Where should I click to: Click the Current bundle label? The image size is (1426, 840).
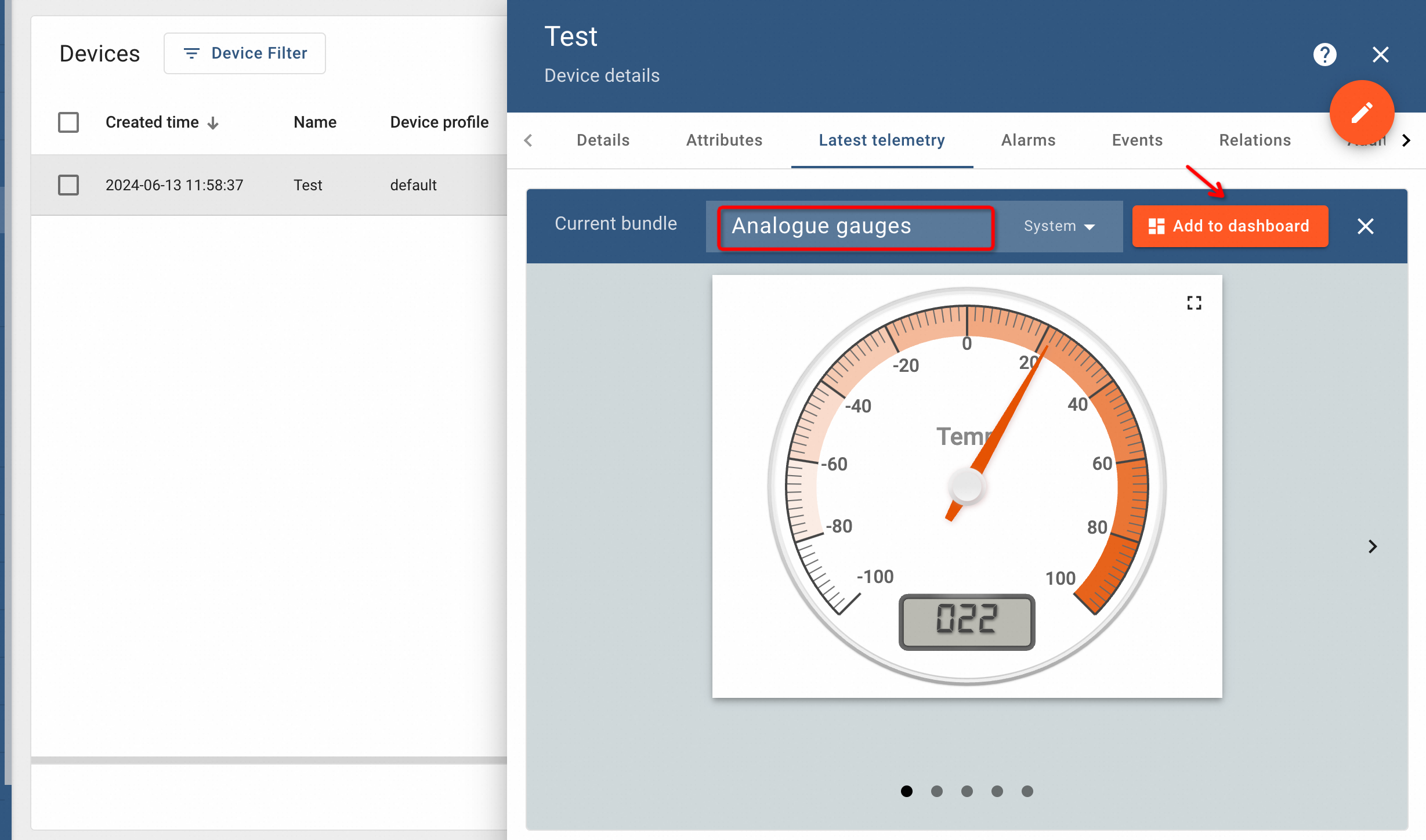pyautogui.click(x=616, y=224)
